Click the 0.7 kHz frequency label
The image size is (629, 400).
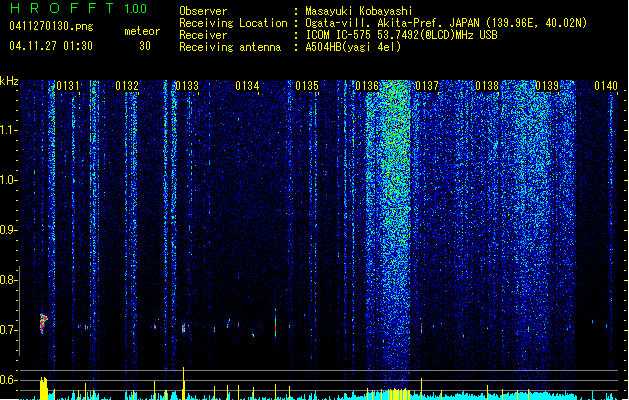(8, 330)
